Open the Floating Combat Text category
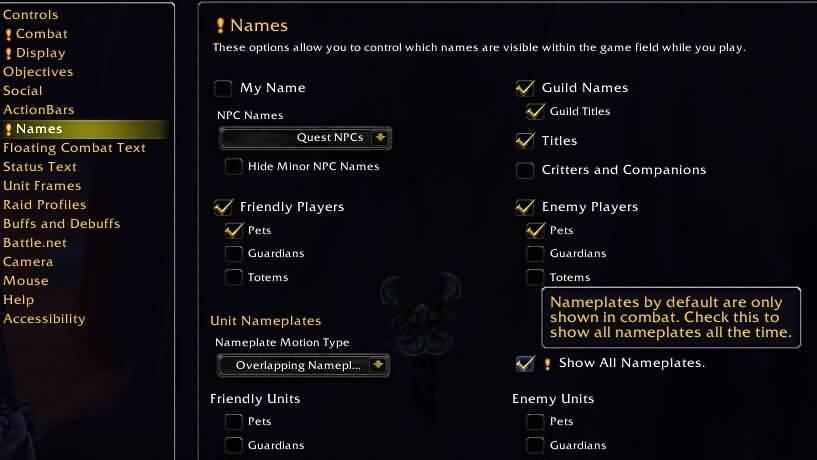The width and height of the screenshot is (817, 460). point(75,148)
